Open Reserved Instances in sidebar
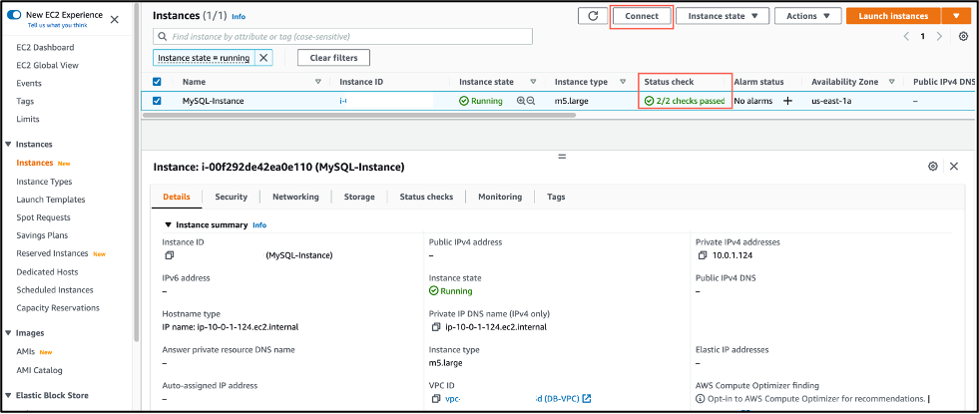The width and height of the screenshot is (979, 414). tap(52, 254)
